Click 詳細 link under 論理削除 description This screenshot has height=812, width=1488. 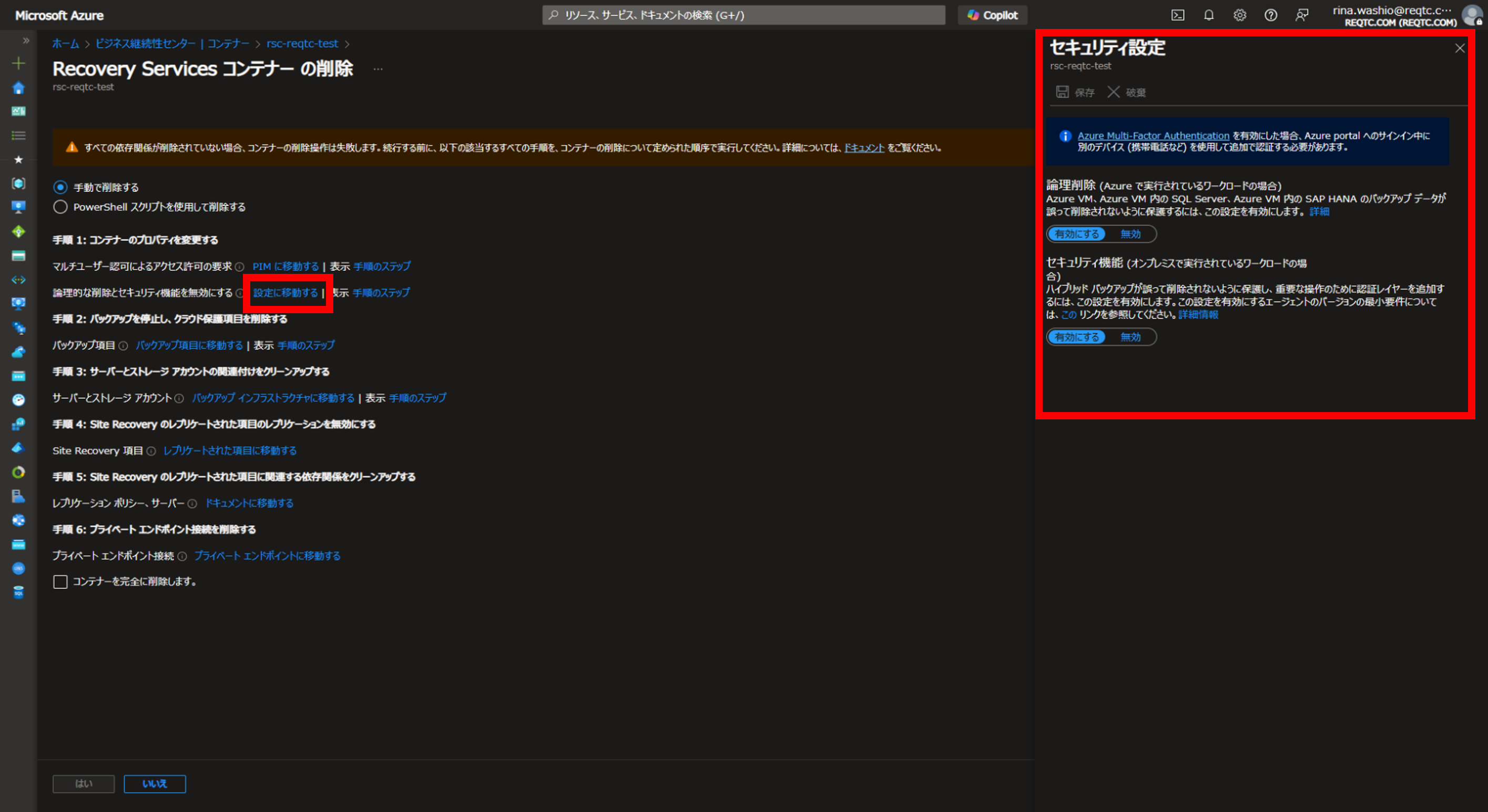[1319, 212]
